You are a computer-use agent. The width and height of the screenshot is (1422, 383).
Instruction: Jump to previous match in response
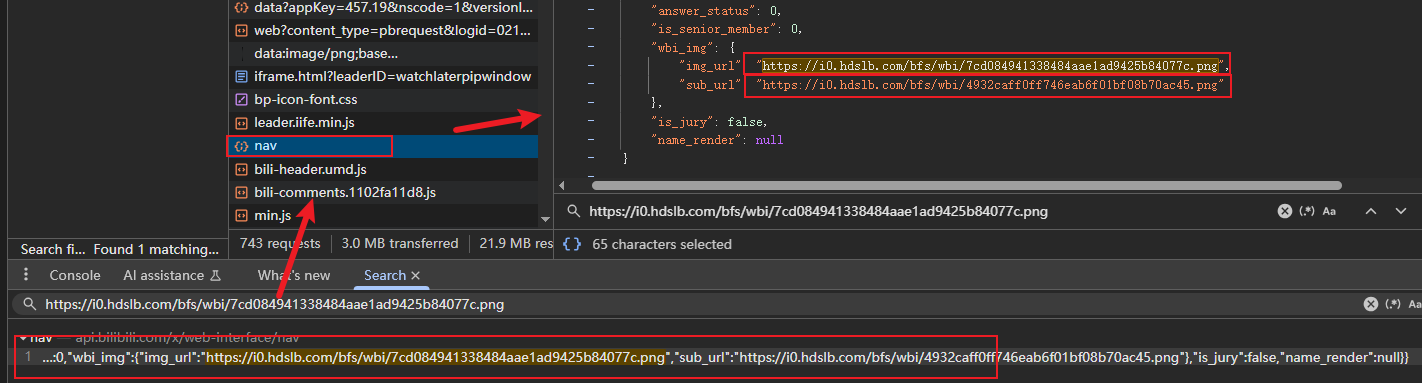[x=1371, y=211]
